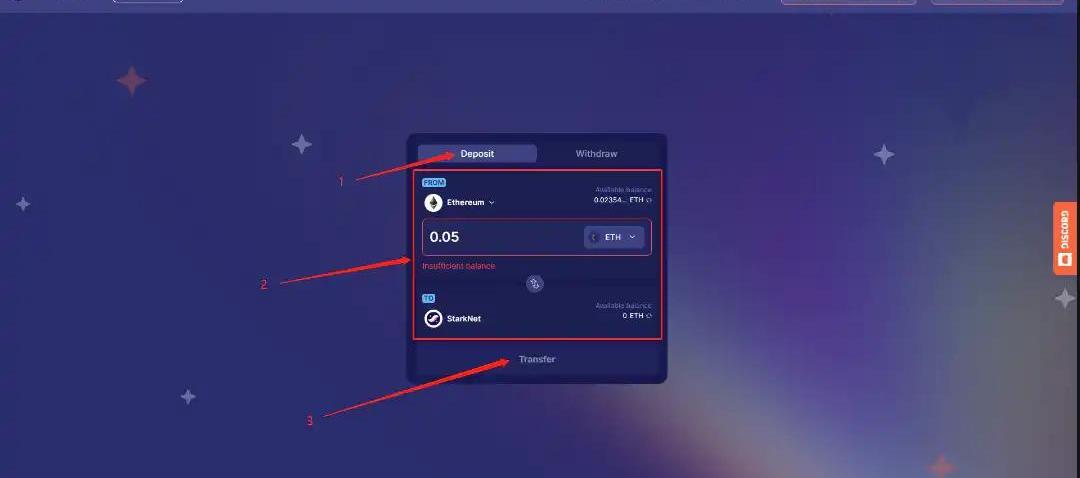The height and width of the screenshot is (478, 1080).
Task: Click the Insufficient balance warning text
Action: (459, 266)
